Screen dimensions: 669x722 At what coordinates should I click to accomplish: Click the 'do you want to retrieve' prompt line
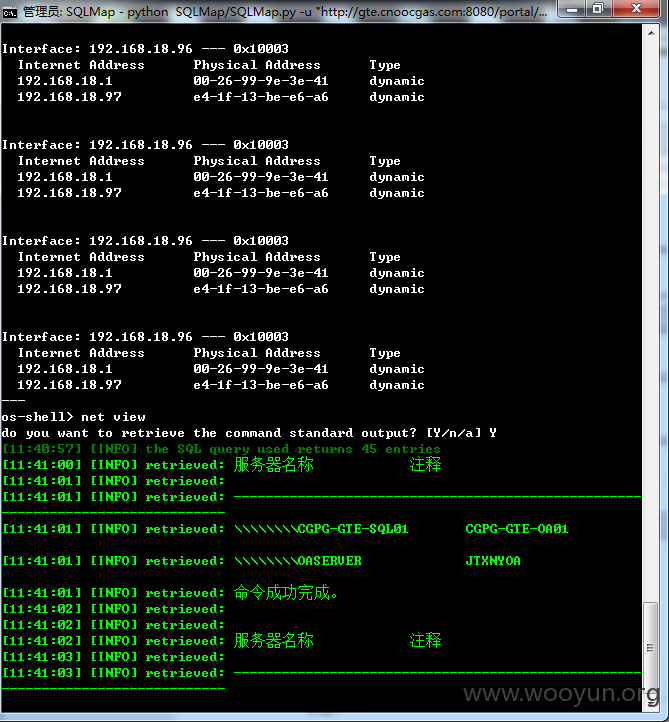coord(249,433)
